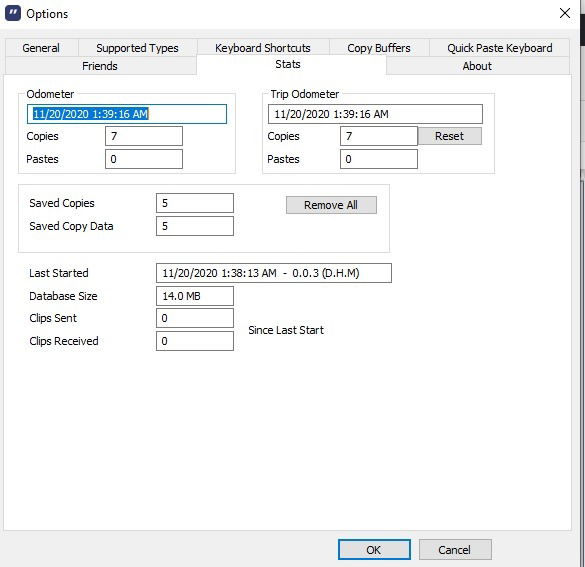
Task: Click the Odometer date field
Action: [127, 114]
